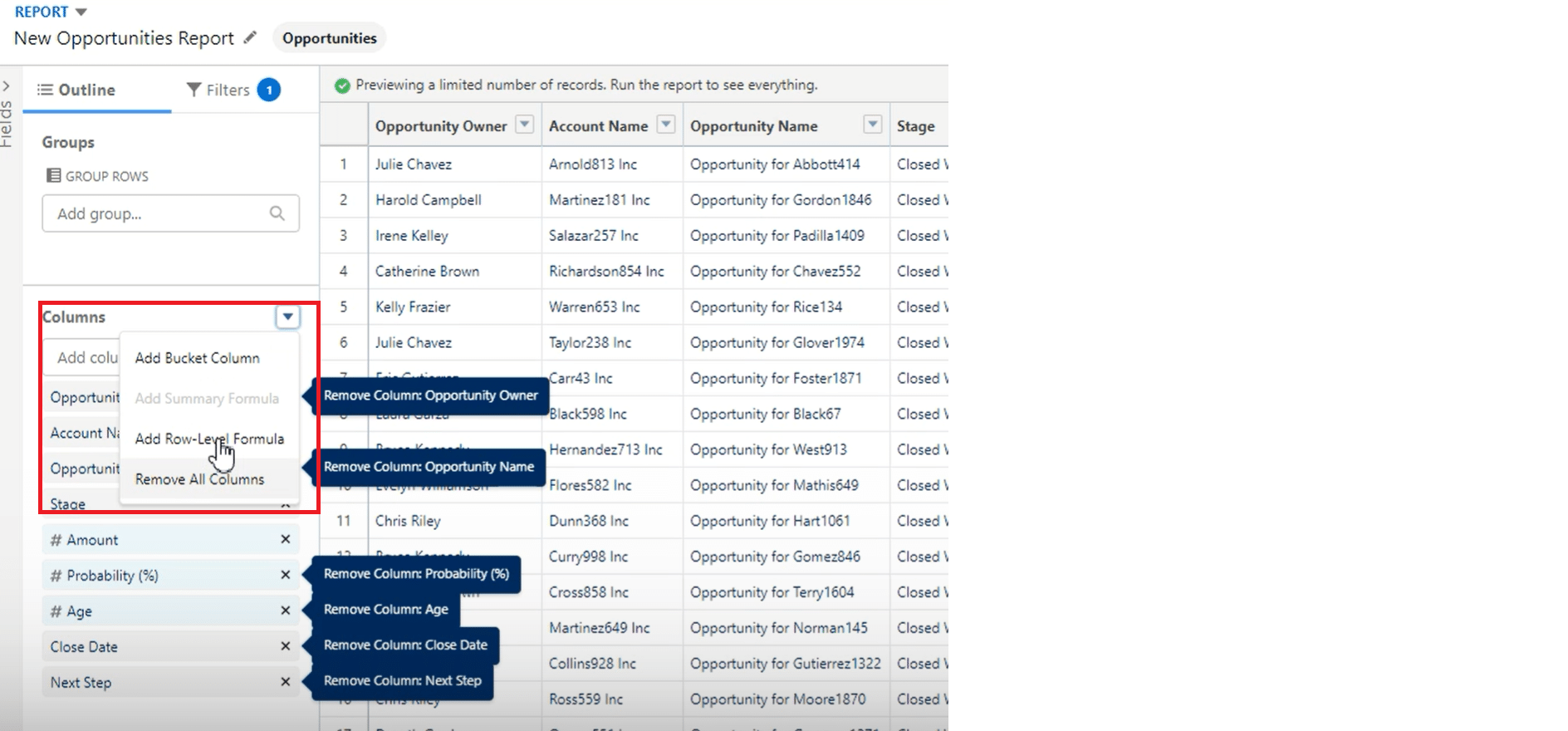The height and width of the screenshot is (731, 1568).
Task: Toggle the Columns options dropdown arrow
Action: point(287,317)
